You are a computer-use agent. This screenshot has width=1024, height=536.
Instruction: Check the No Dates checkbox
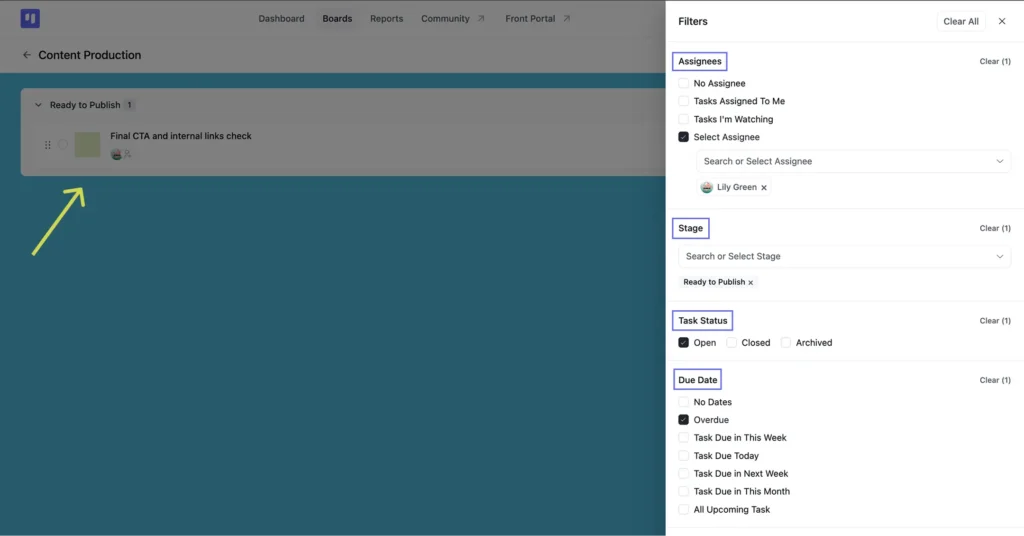click(x=683, y=402)
